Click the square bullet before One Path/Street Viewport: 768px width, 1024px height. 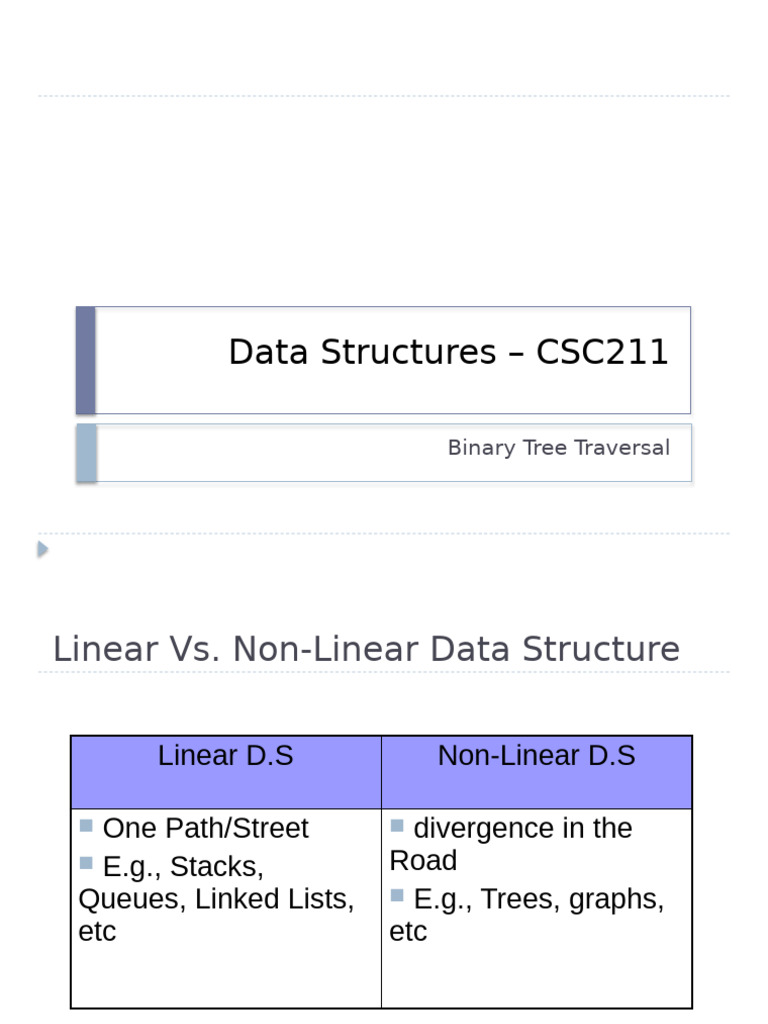click(x=86, y=826)
